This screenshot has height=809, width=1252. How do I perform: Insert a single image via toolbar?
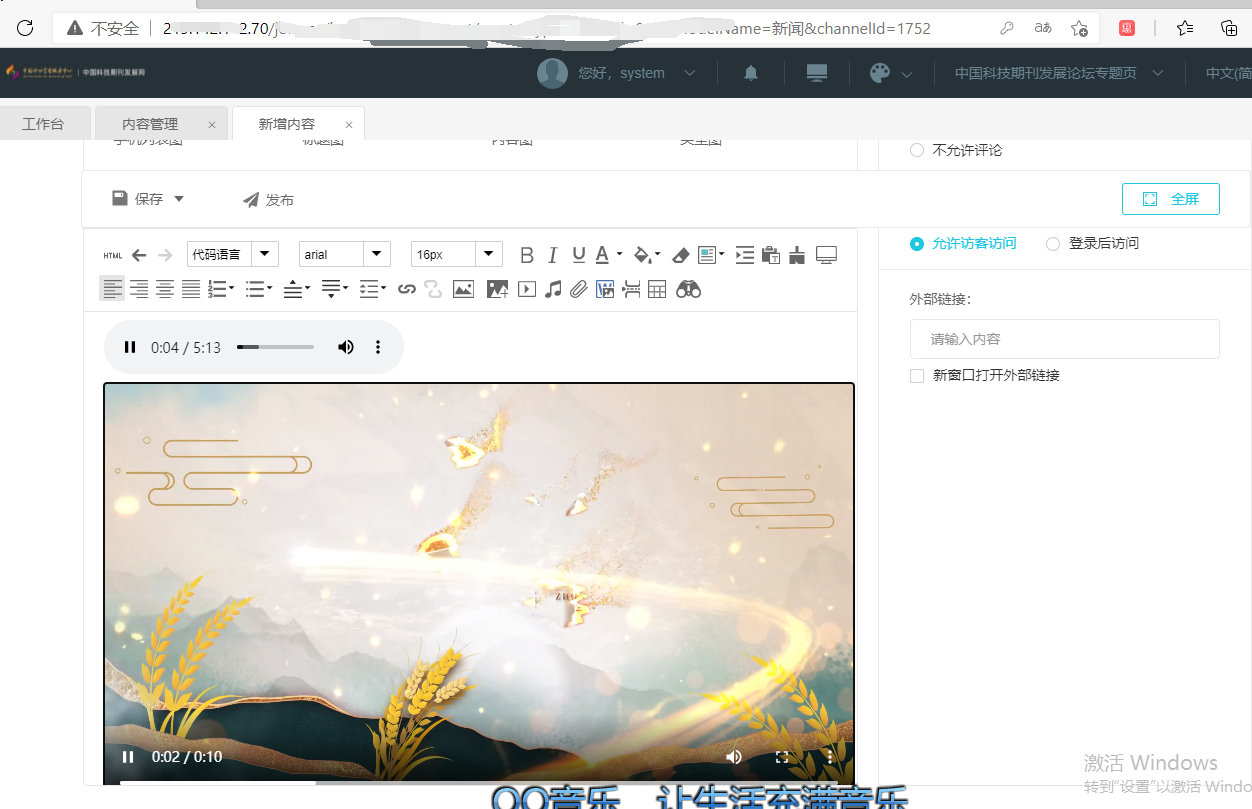click(x=463, y=289)
